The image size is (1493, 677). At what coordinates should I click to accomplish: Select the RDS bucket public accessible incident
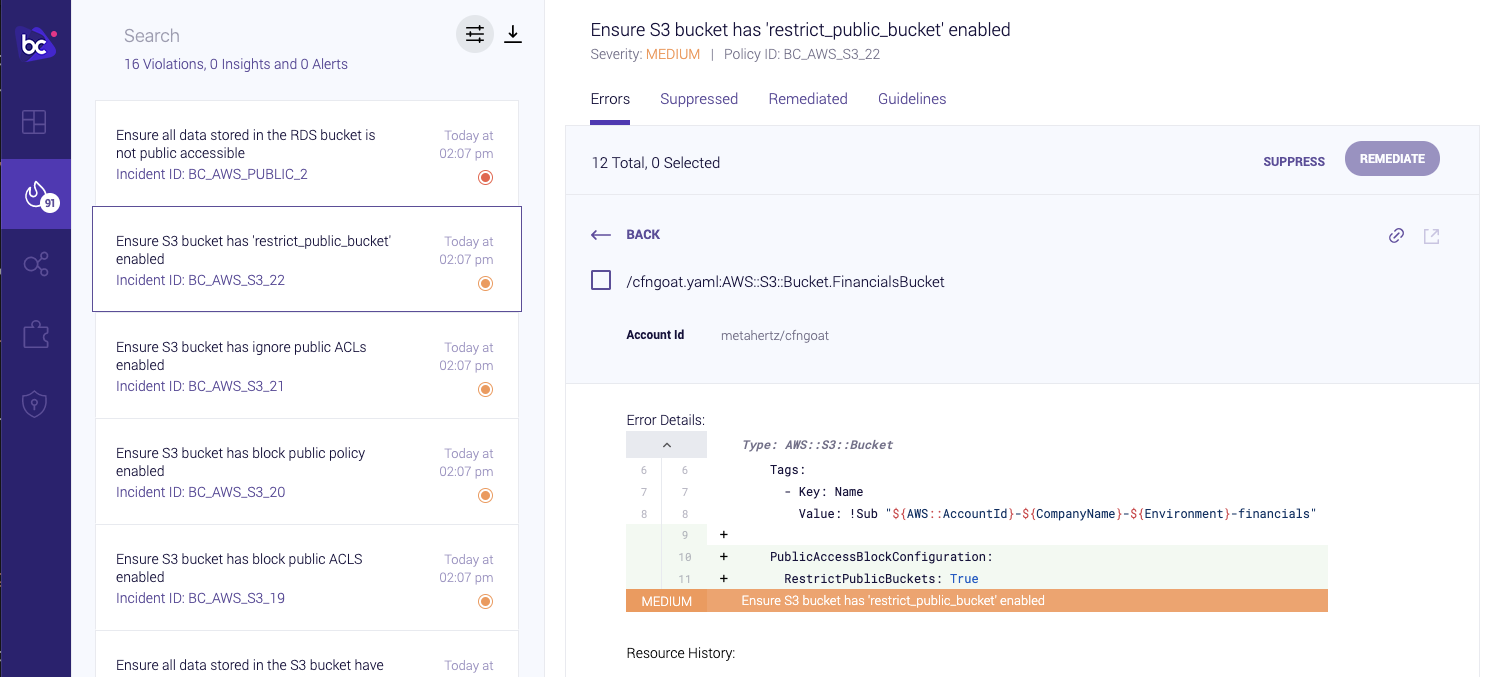[307, 153]
